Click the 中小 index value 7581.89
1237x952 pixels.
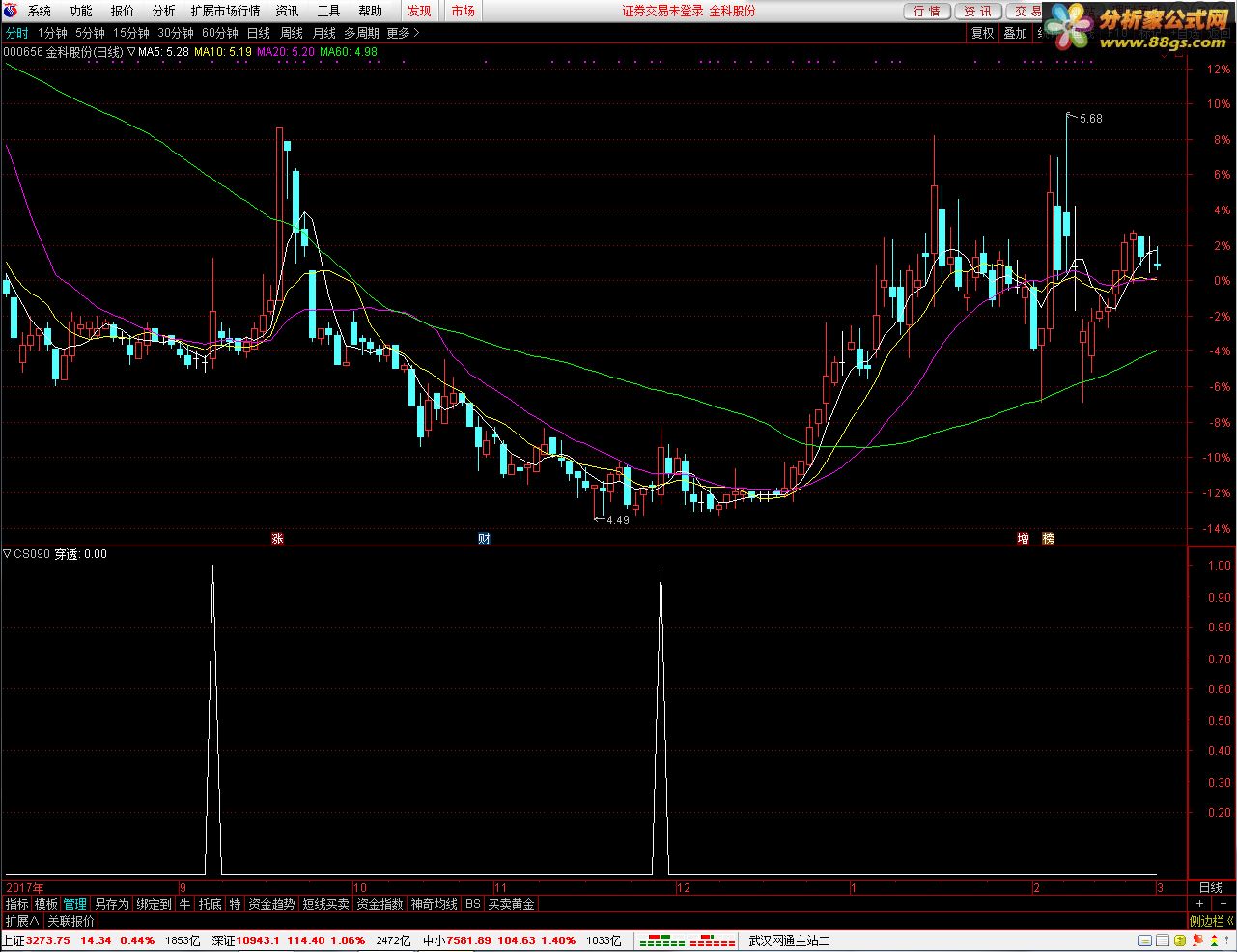[468, 940]
